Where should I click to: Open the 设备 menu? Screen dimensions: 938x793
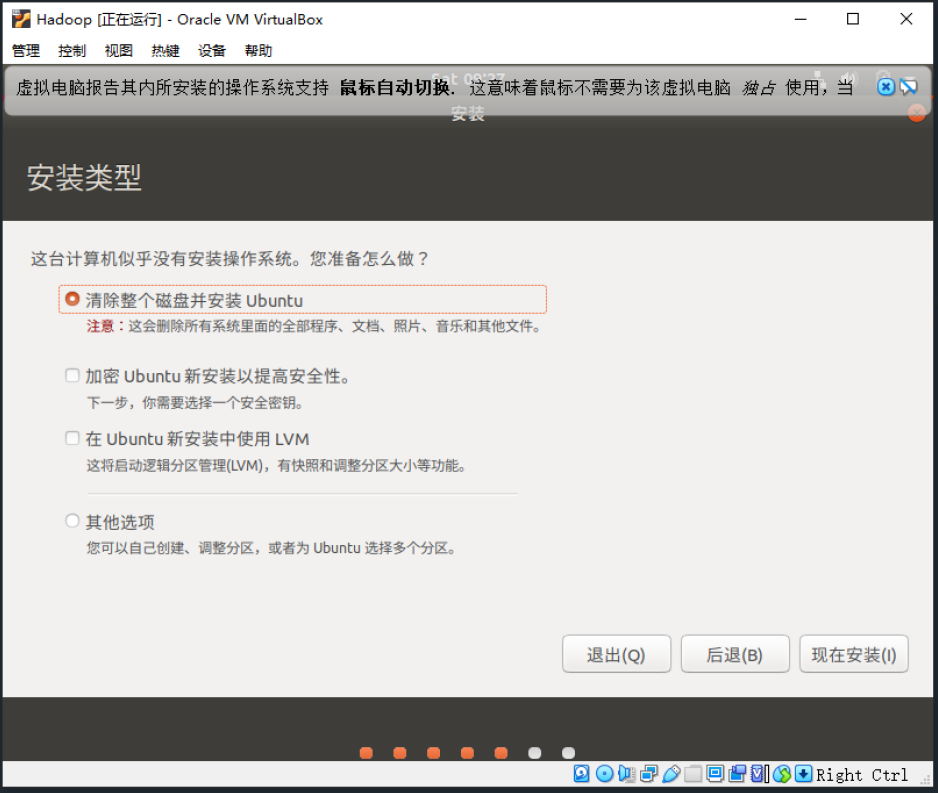click(212, 51)
